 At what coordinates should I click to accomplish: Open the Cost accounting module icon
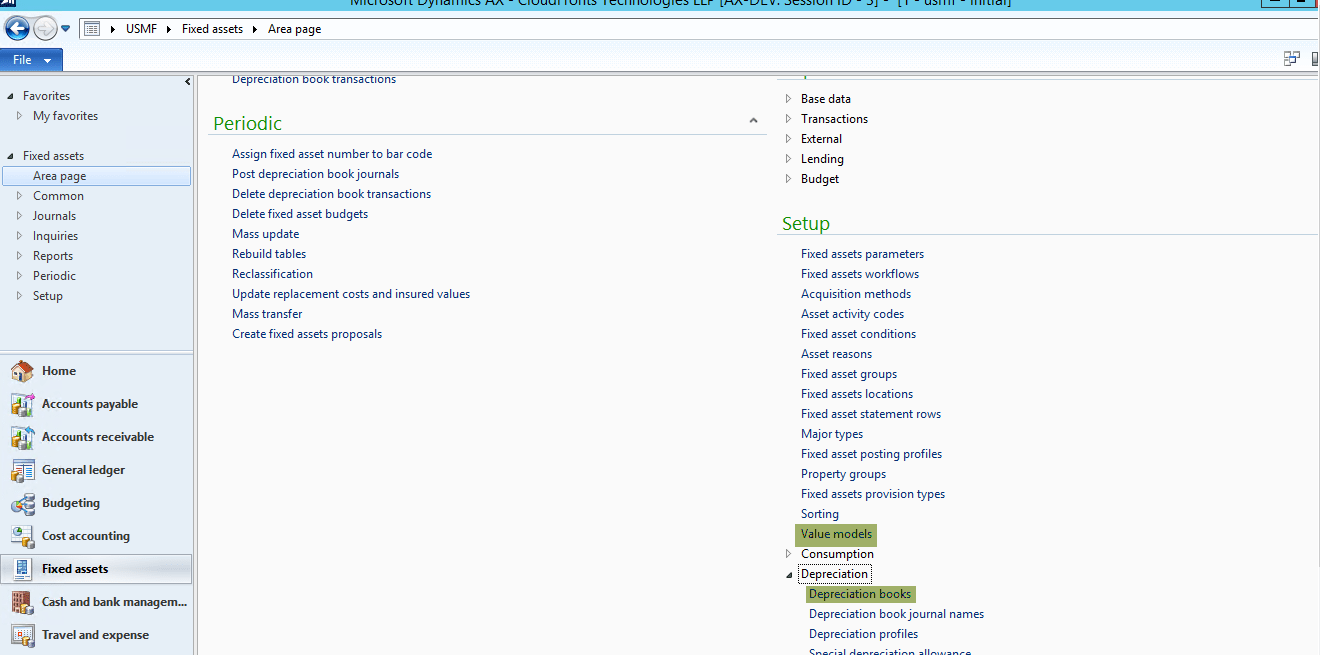tap(22, 536)
